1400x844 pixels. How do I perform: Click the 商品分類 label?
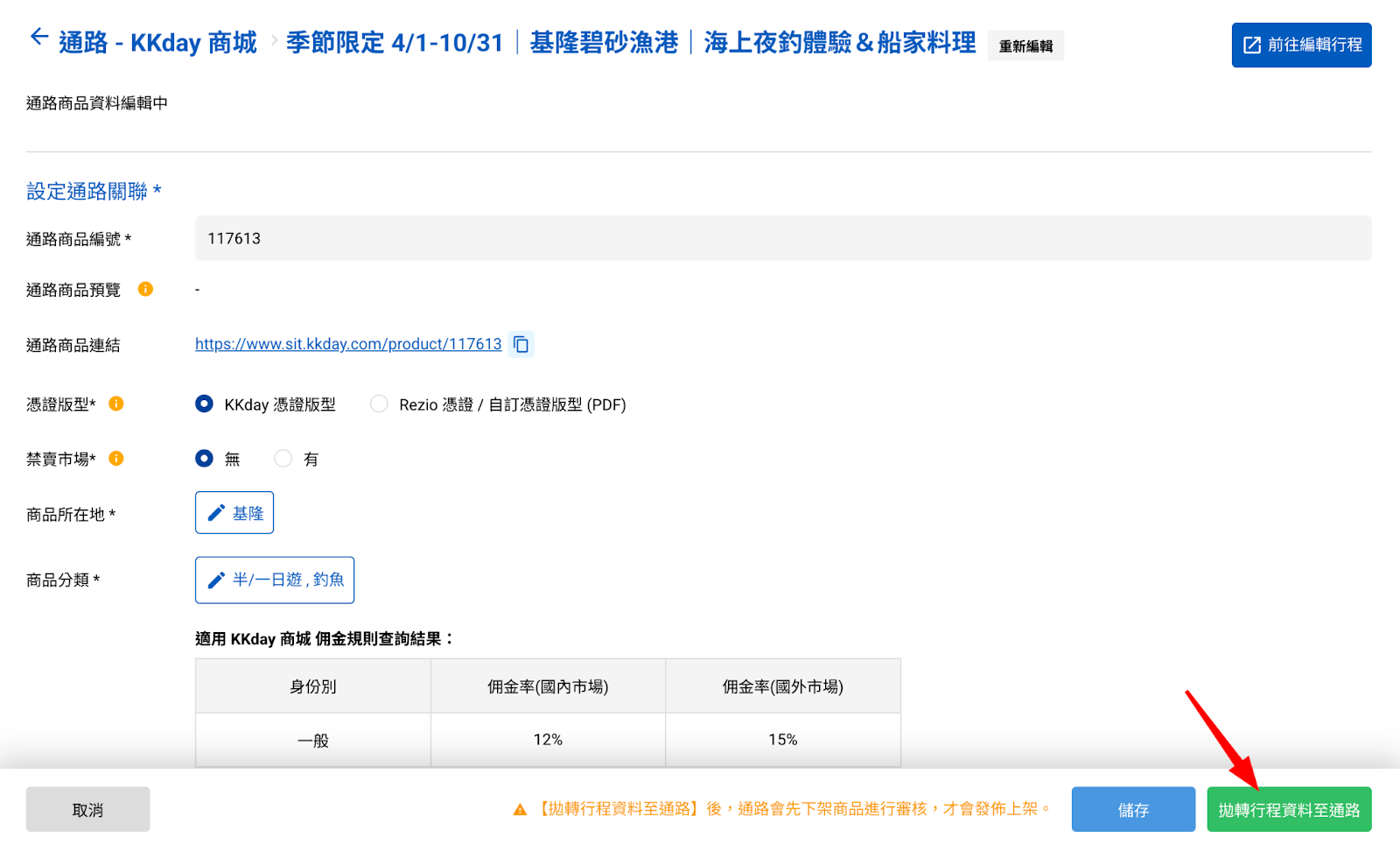(63, 580)
